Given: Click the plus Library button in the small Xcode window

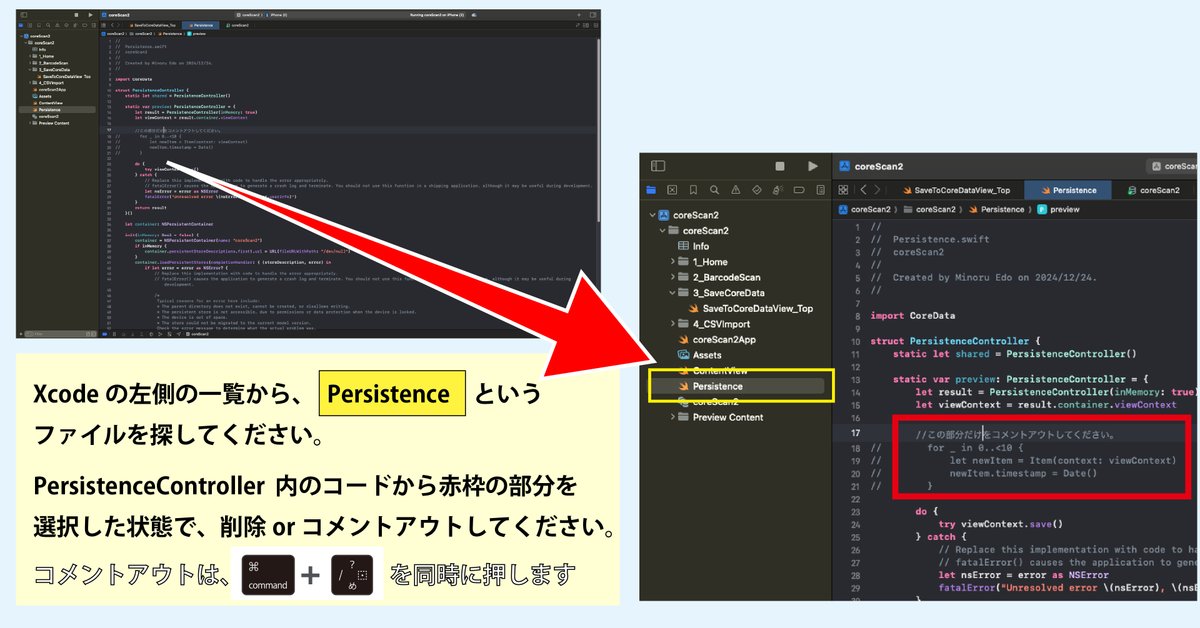Looking at the screenshot, I should 578,15.
